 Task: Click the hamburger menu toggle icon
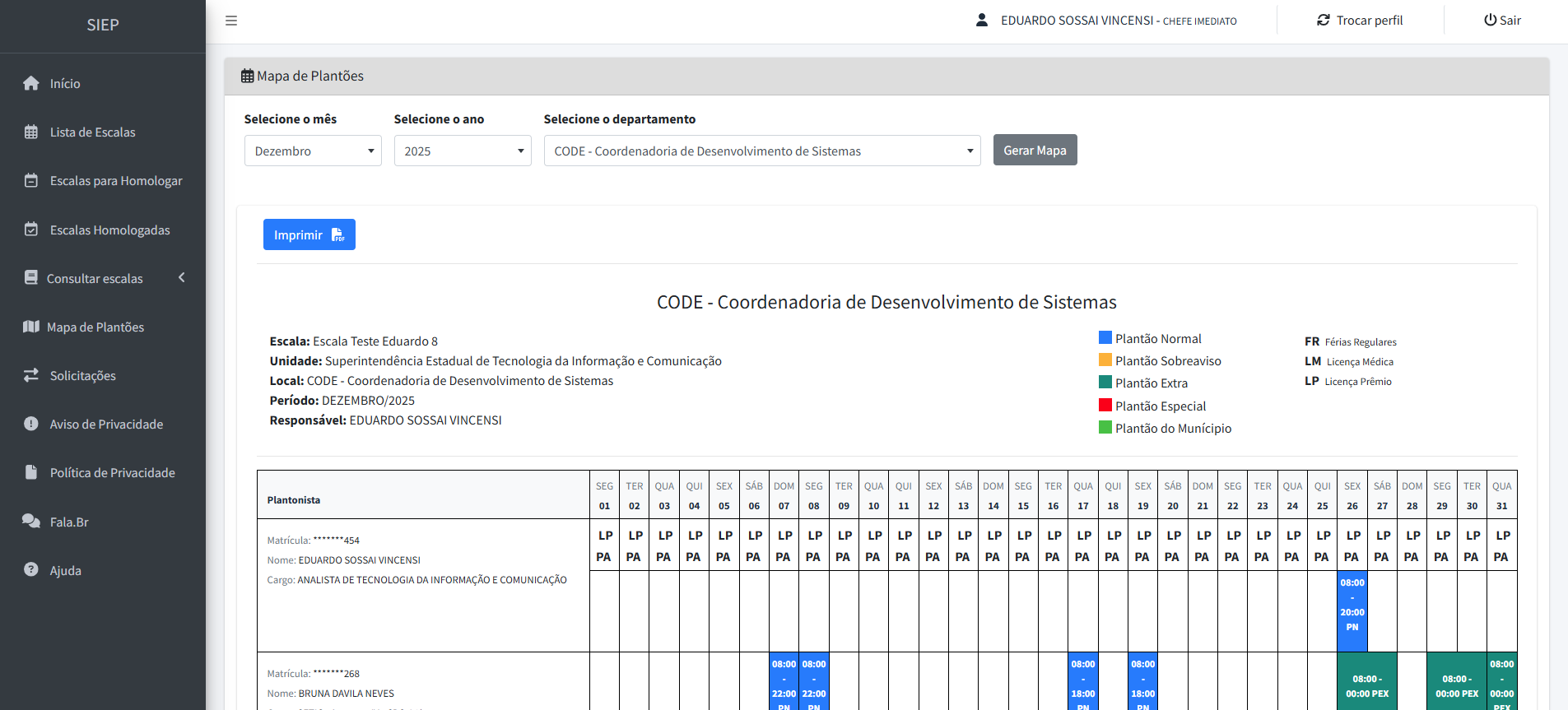point(231,21)
